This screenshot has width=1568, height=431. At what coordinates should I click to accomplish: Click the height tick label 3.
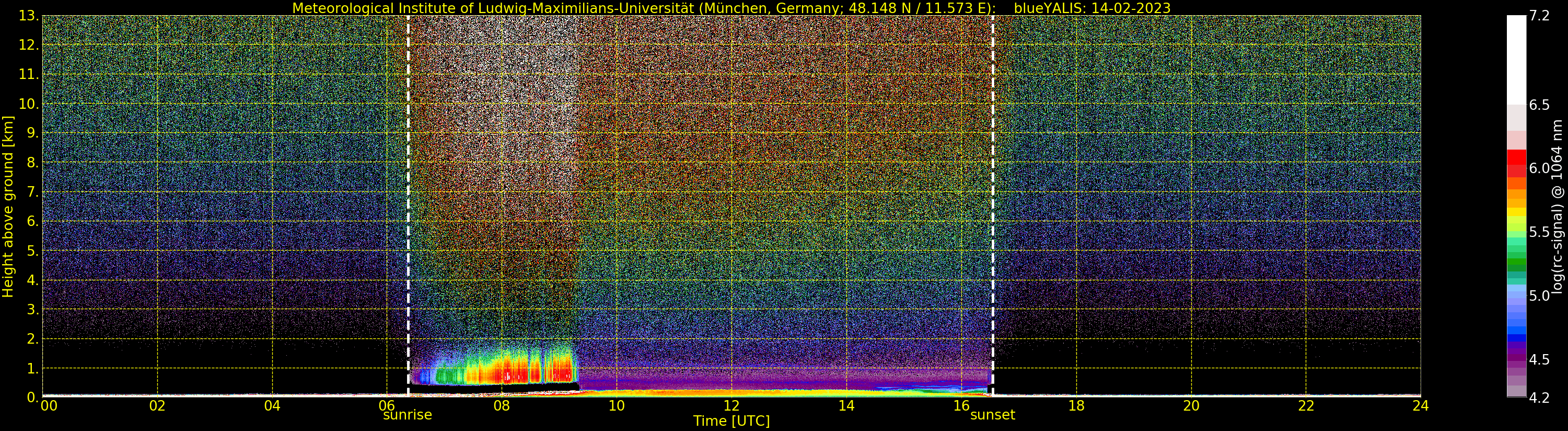[33, 309]
